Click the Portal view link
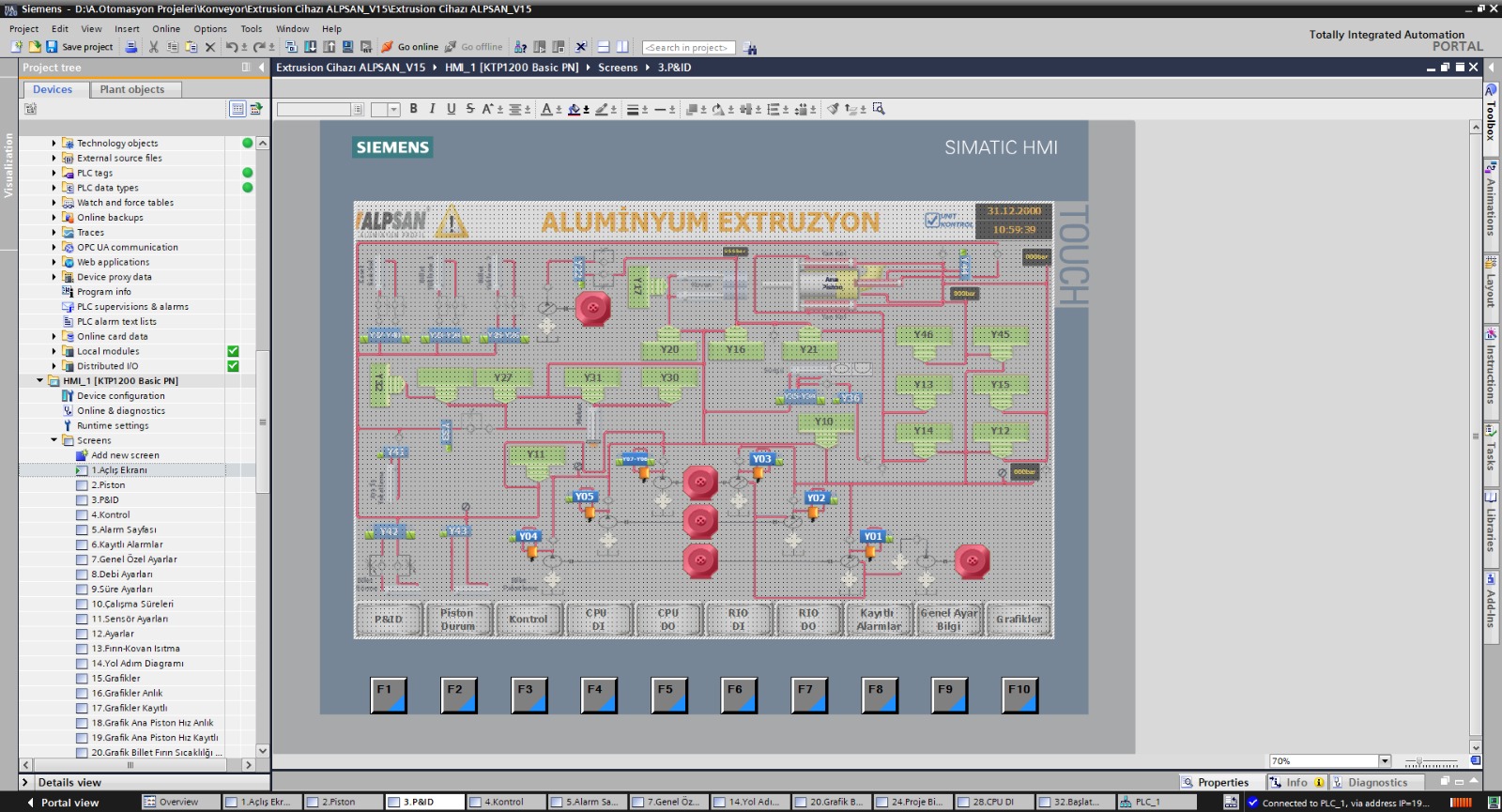The image size is (1502, 812). [69, 803]
